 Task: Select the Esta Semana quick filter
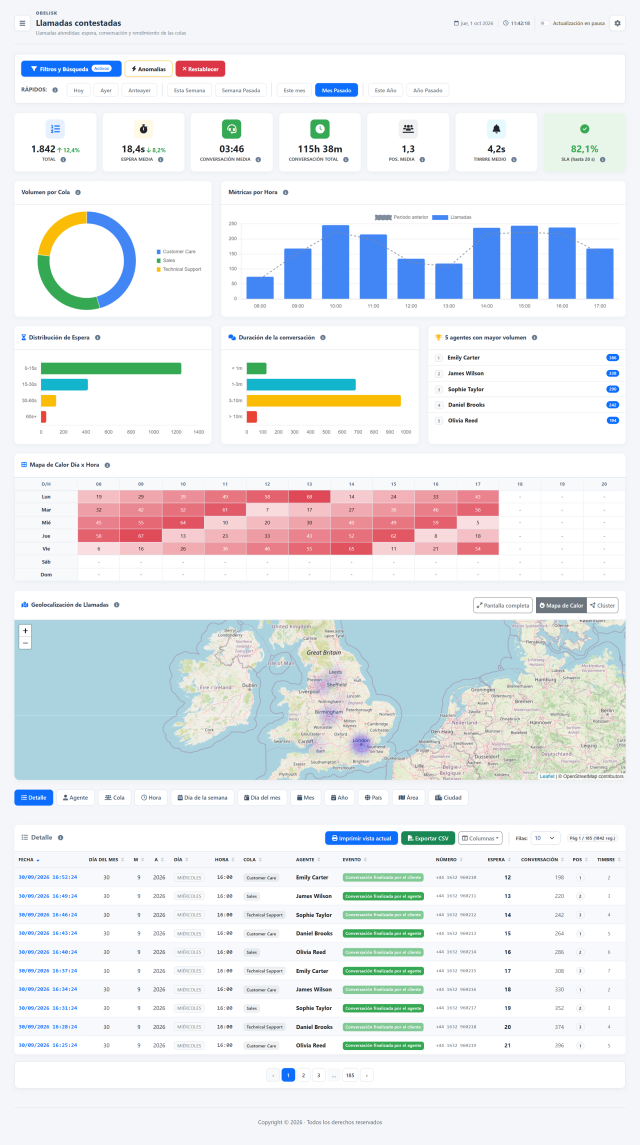(189, 90)
